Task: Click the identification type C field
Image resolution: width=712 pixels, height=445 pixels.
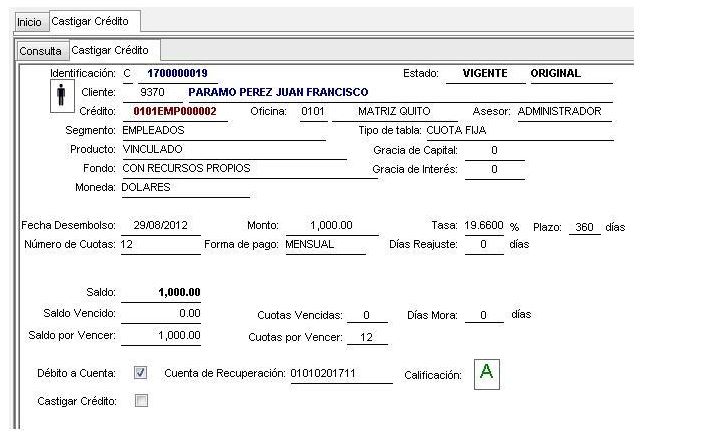Action: (128, 73)
